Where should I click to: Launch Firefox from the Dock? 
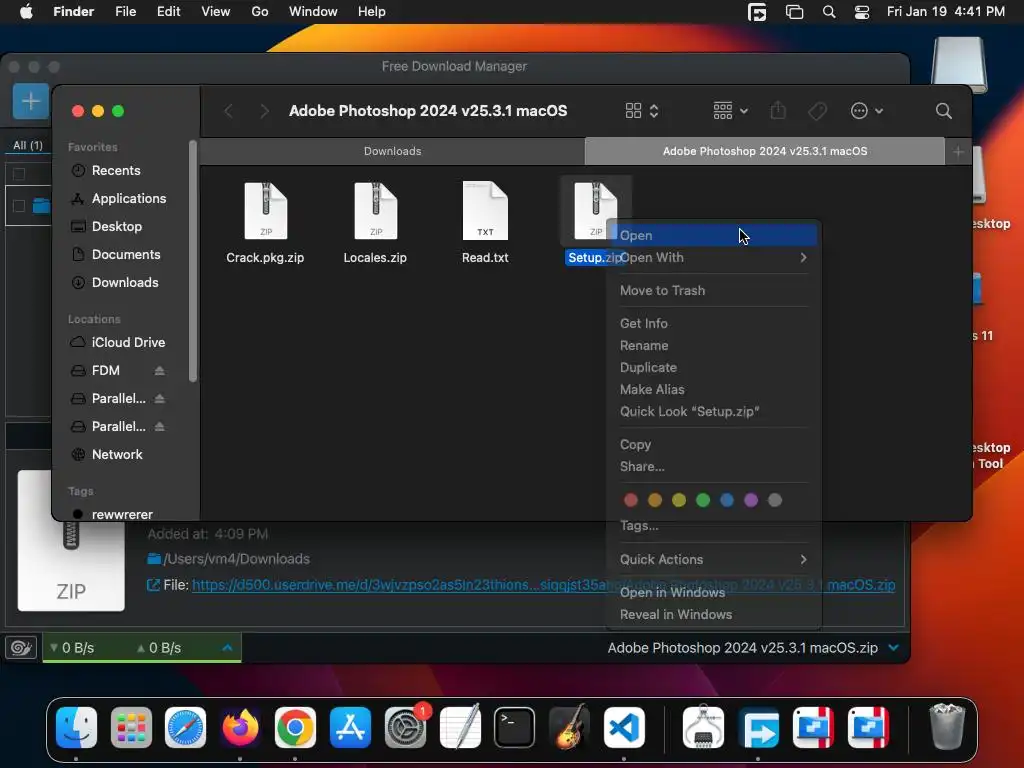[240, 727]
